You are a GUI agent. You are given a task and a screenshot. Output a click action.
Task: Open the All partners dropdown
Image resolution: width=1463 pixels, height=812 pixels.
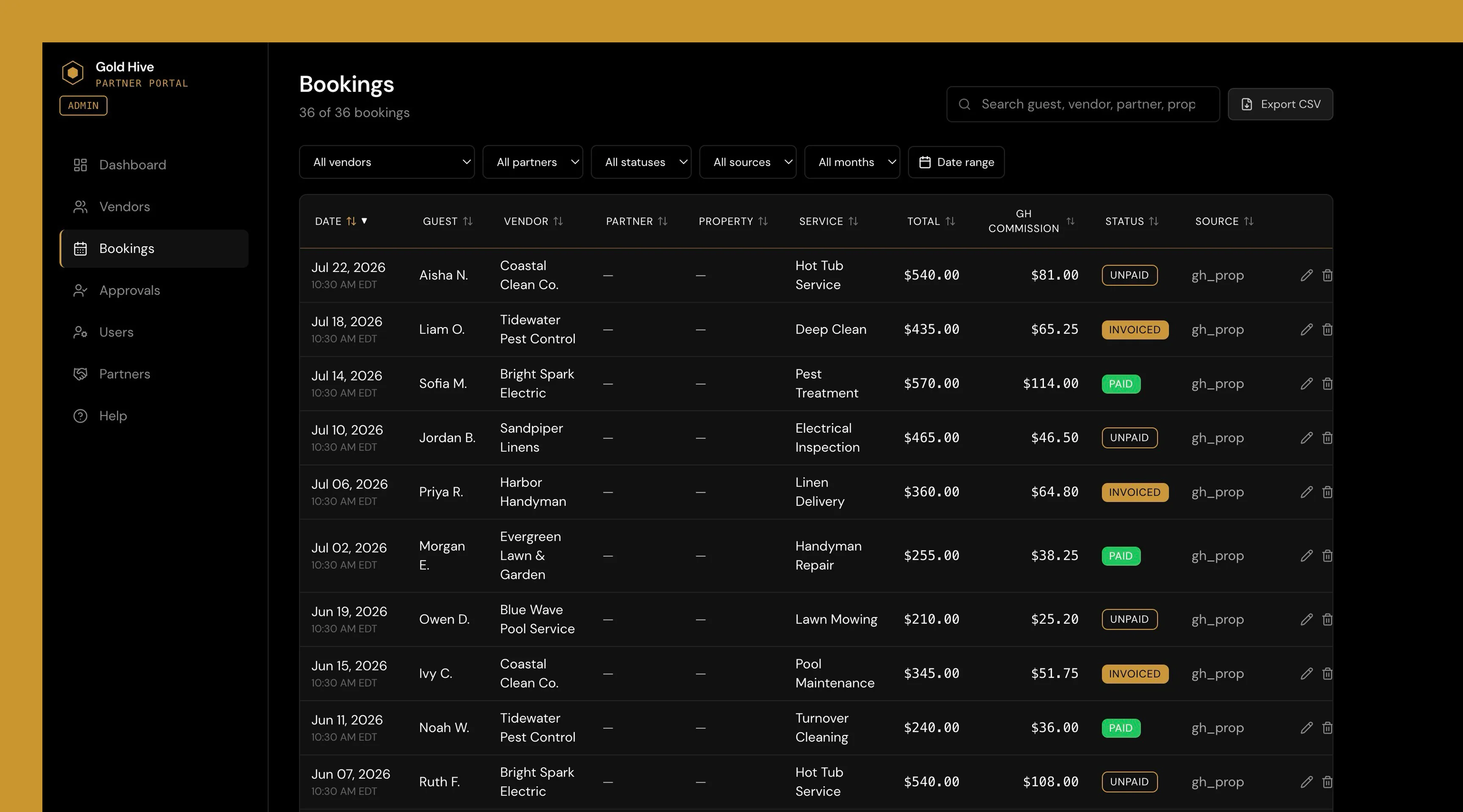coord(533,162)
